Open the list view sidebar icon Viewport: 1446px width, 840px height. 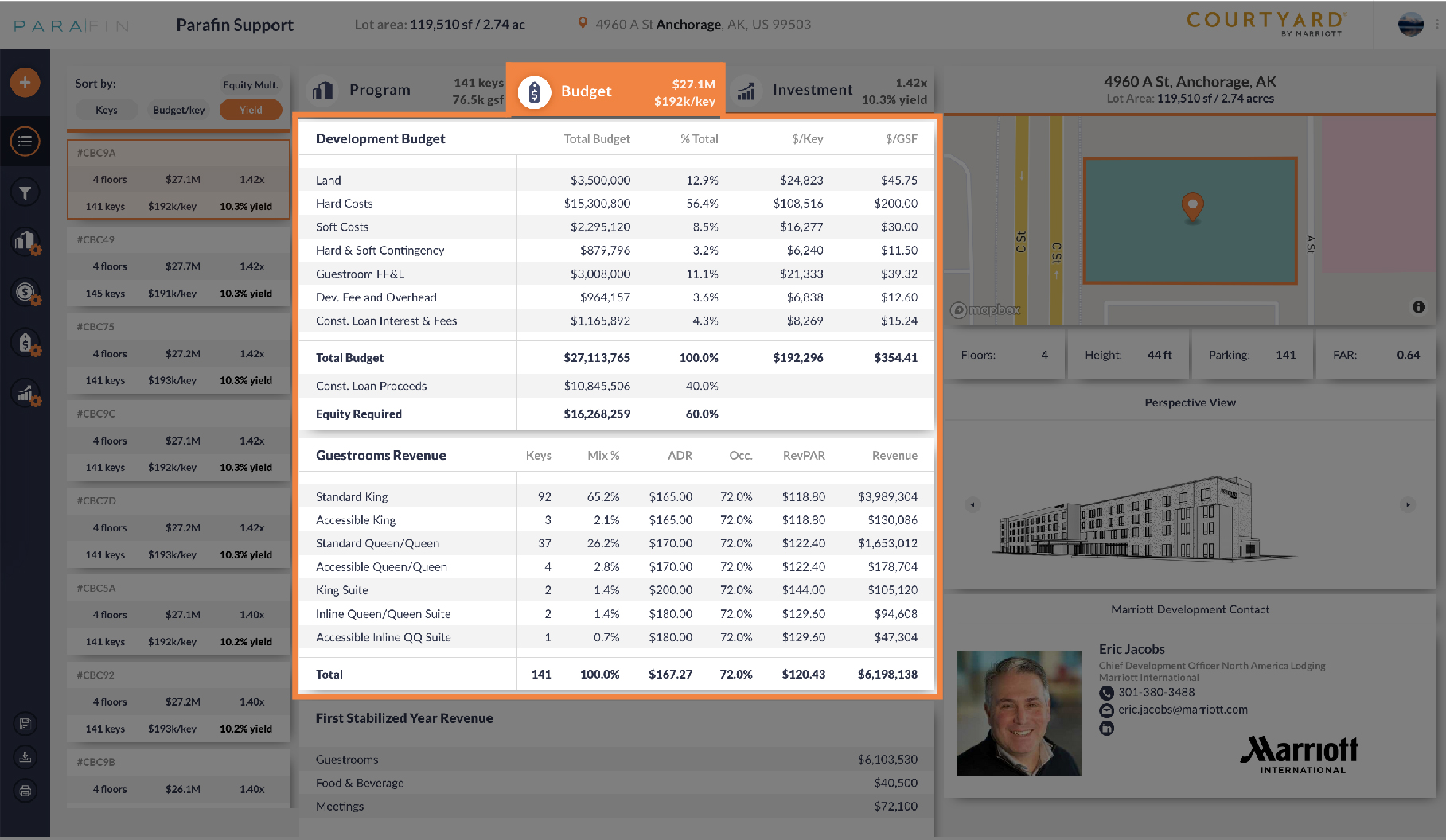coord(25,142)
